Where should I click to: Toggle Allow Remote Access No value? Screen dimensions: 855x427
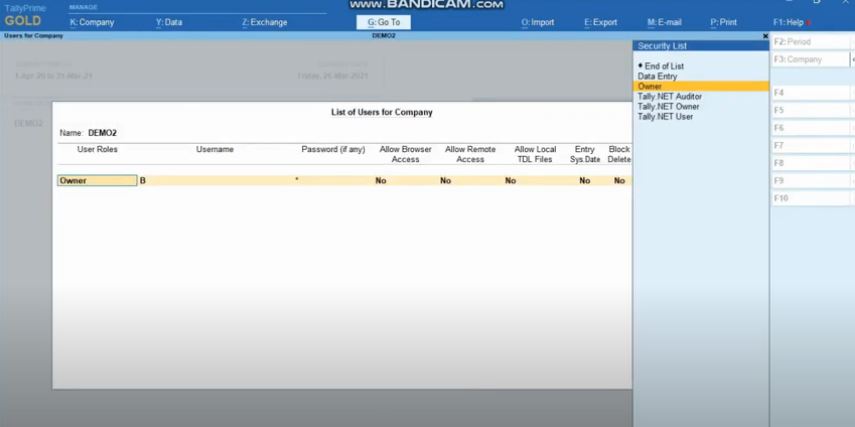pyautogui.click(x=445, y=181)
